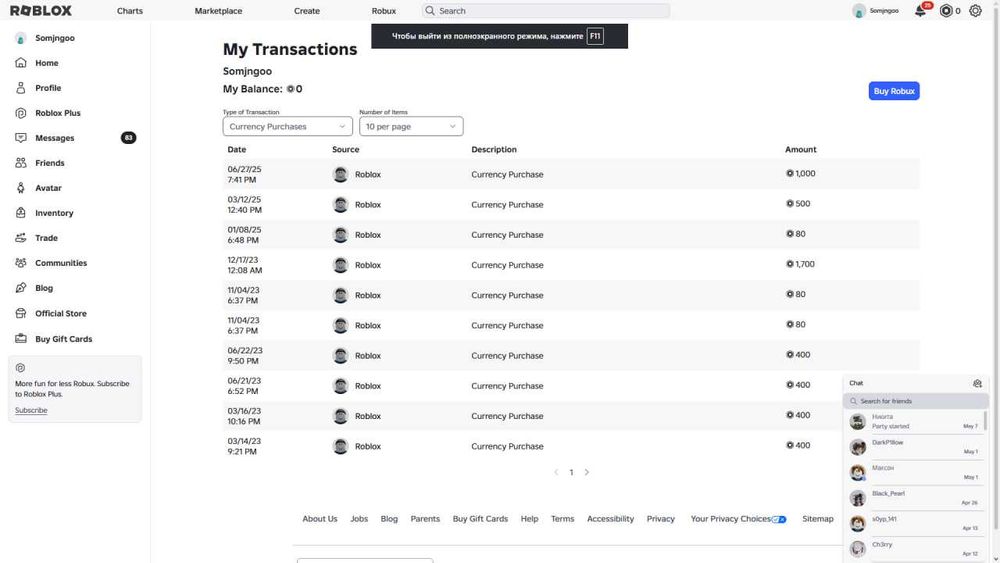The width and height of the screenshot is (1000, 563).
Task: Click the Roblox source in 12/17/23 row
Action: [x=368, y=265]
